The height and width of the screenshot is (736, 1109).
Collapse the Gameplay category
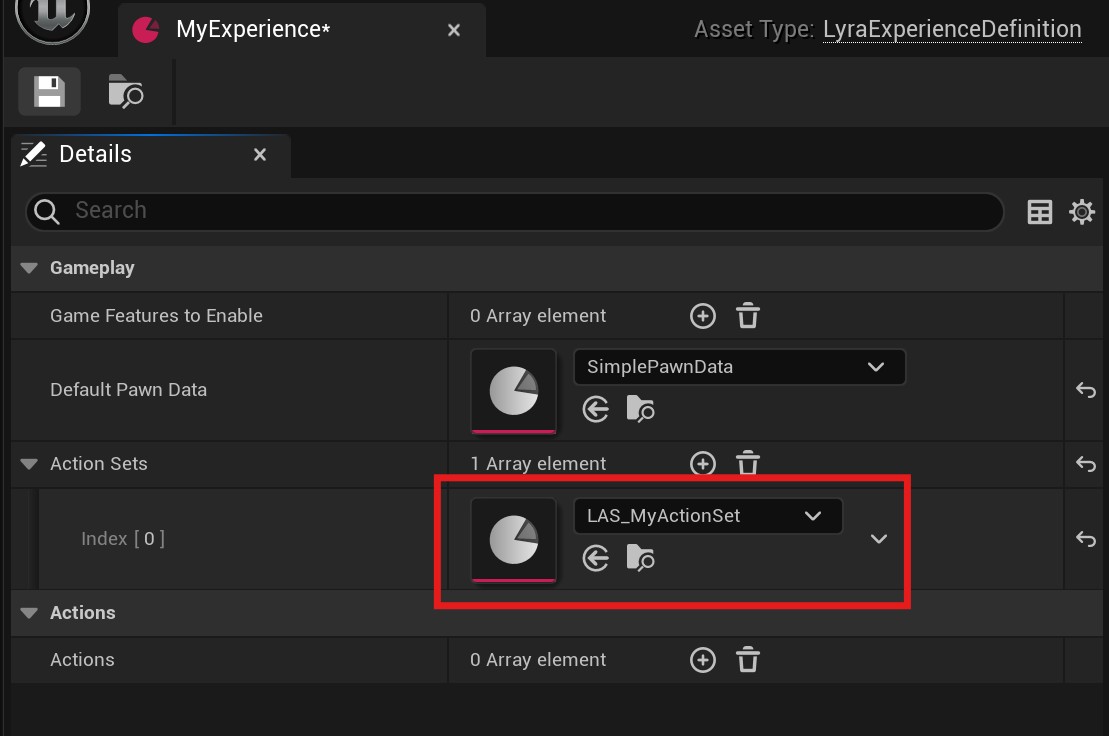[30, 268]
